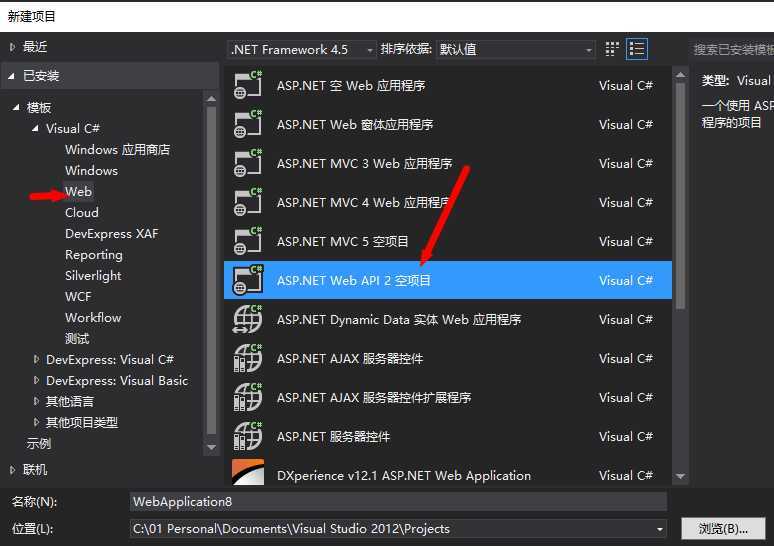Expand the 联机 section
This screenshot has width=774, height=546.
click(12, 469)
